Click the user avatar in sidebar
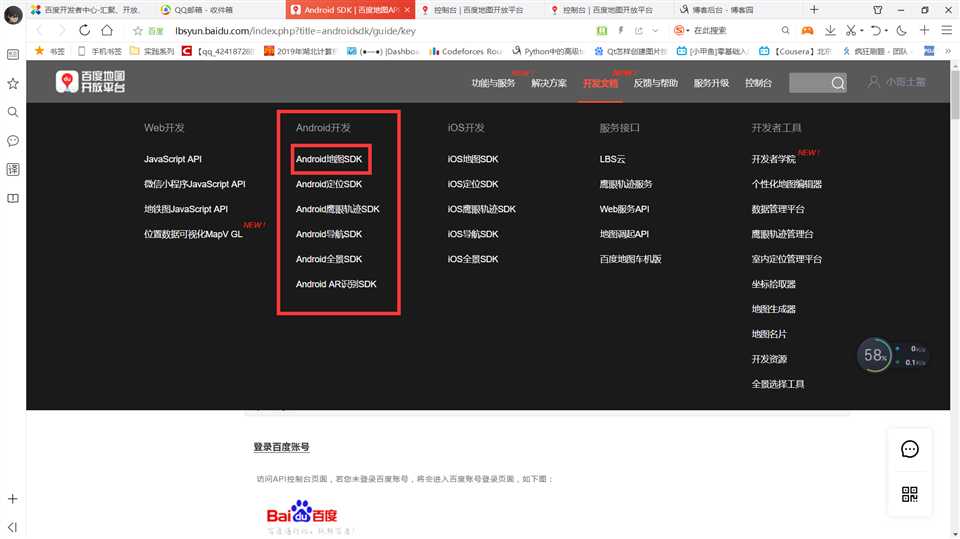The width and height of the screenshot is (960, 539). click(13, 14)
